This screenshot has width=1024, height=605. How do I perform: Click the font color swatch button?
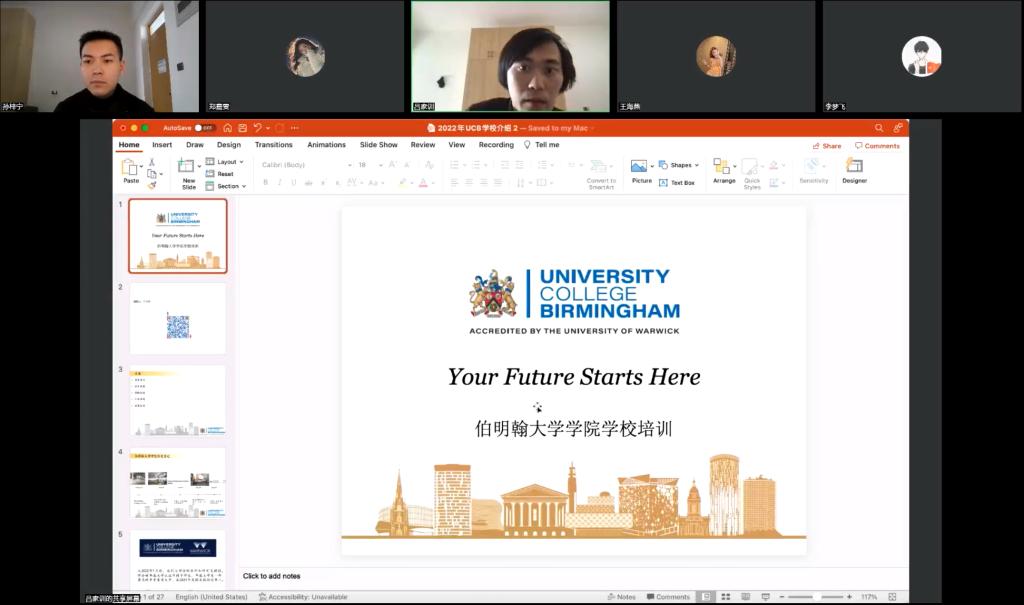tap(423, 183)
